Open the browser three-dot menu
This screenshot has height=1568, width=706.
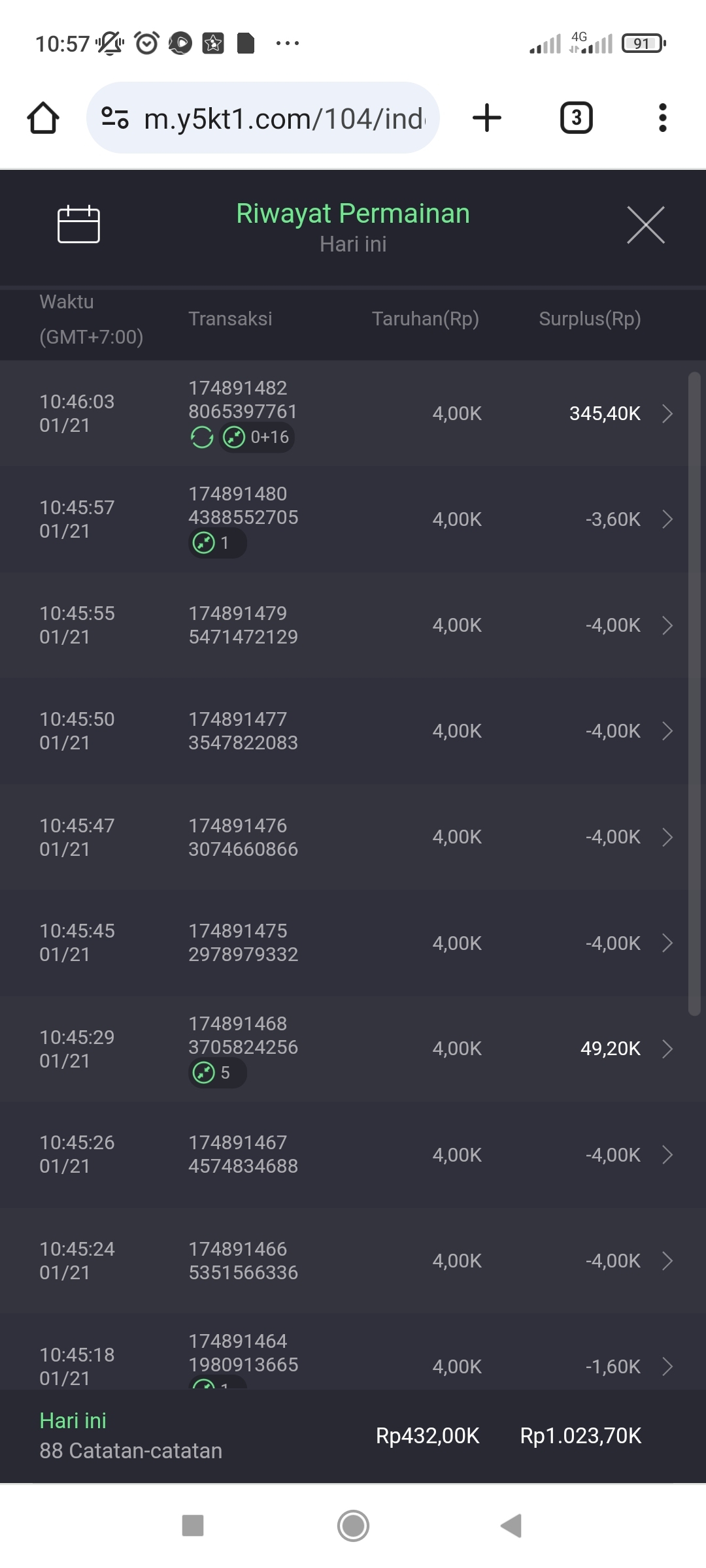[x=662, y=118]
